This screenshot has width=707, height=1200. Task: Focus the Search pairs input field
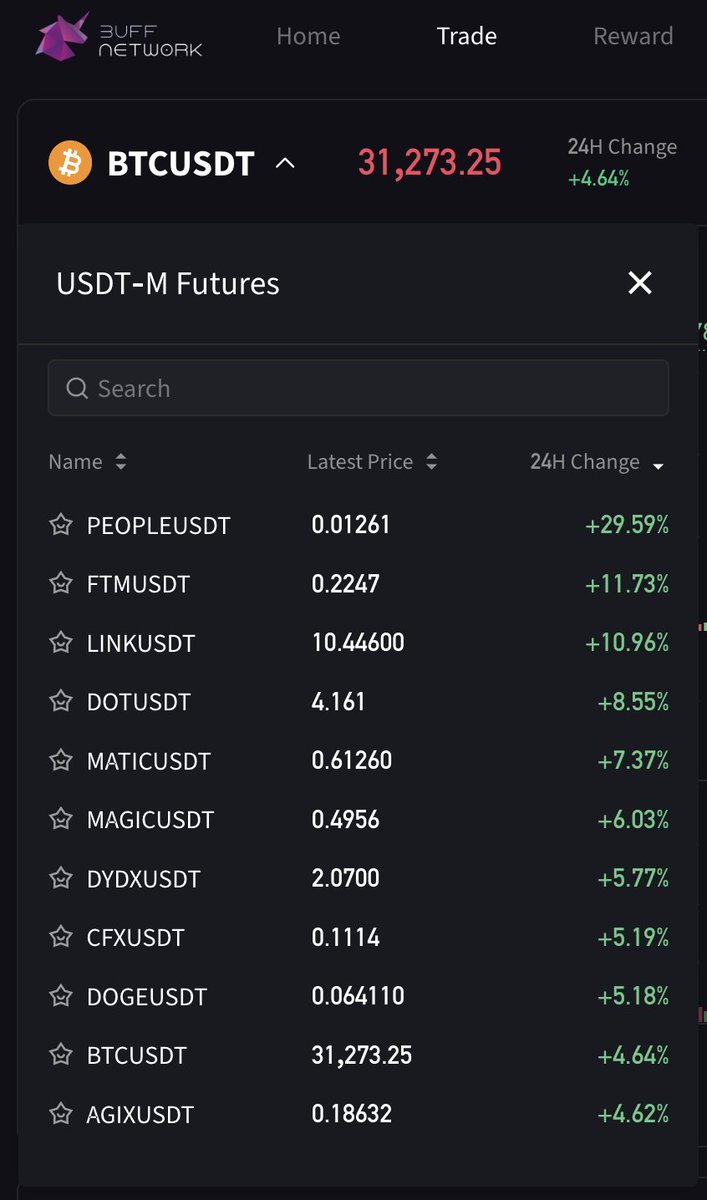pos(358,388)
